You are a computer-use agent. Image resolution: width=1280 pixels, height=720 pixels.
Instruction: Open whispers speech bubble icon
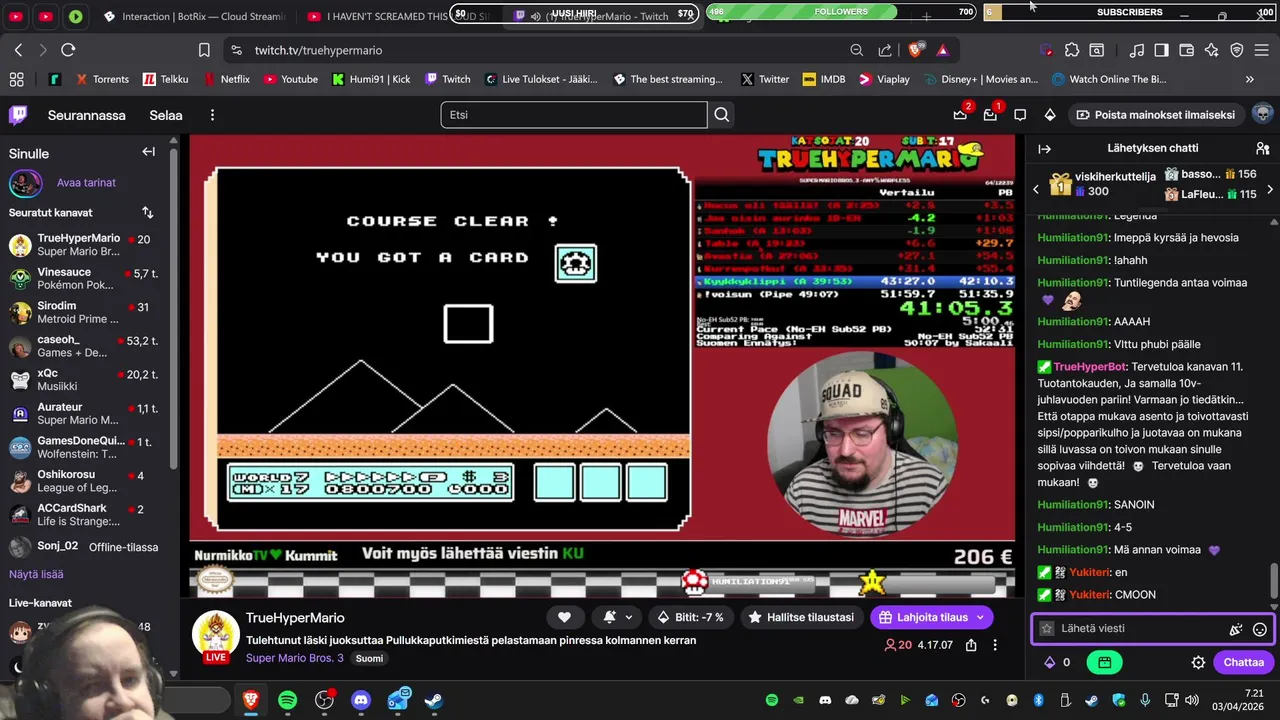click(x=1020, y=115)
